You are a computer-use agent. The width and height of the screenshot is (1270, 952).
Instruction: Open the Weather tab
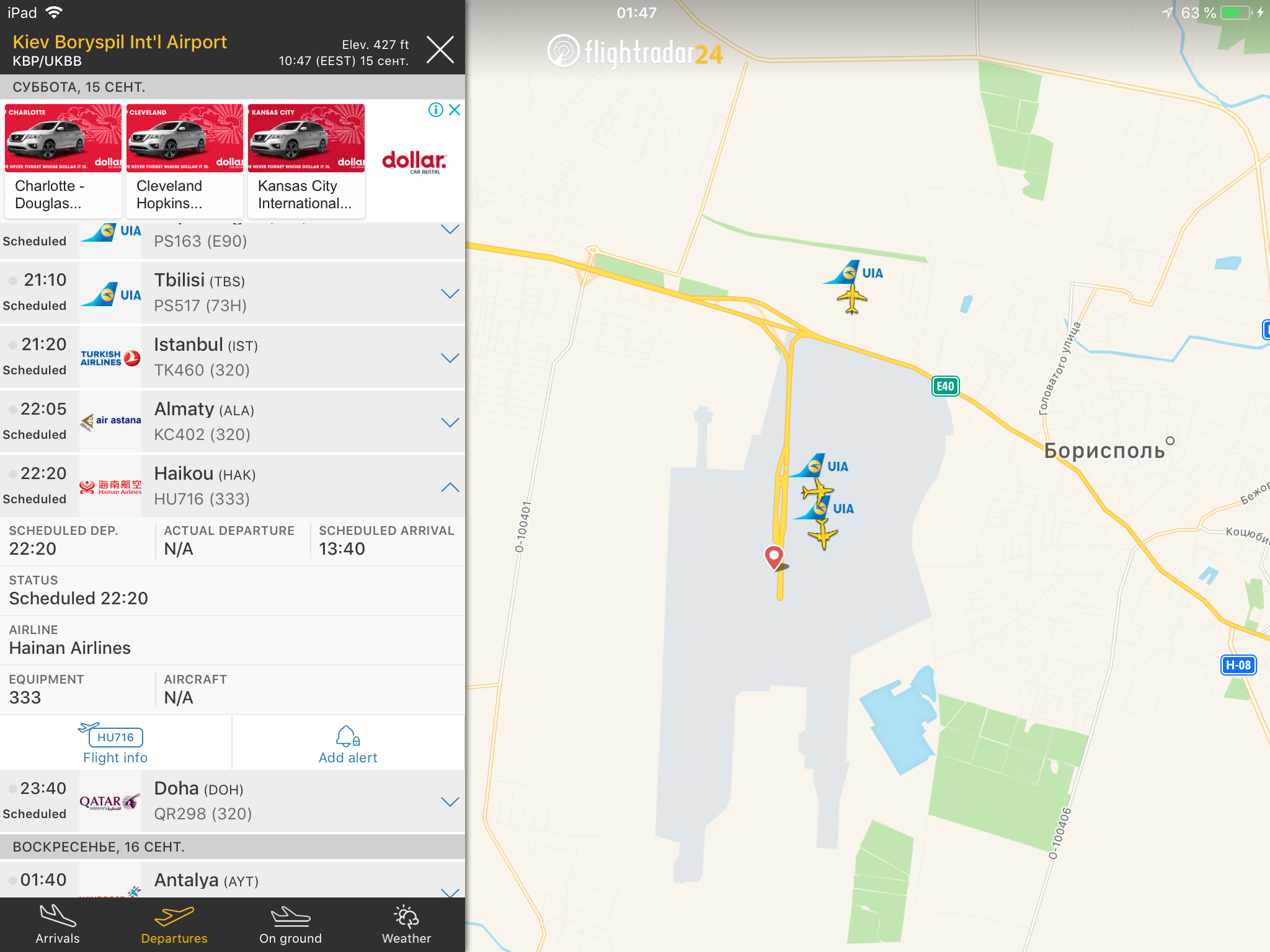click(x=406, y=924)
